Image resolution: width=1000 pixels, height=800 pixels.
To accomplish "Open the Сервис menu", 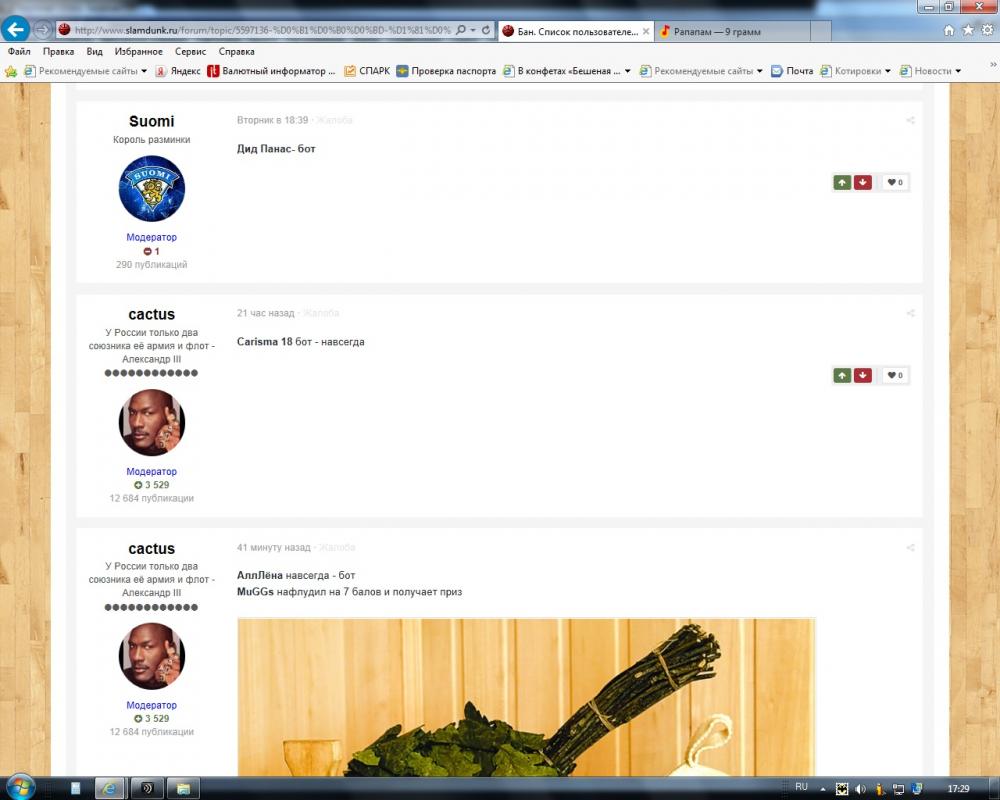I will click(x=190, y=51).
